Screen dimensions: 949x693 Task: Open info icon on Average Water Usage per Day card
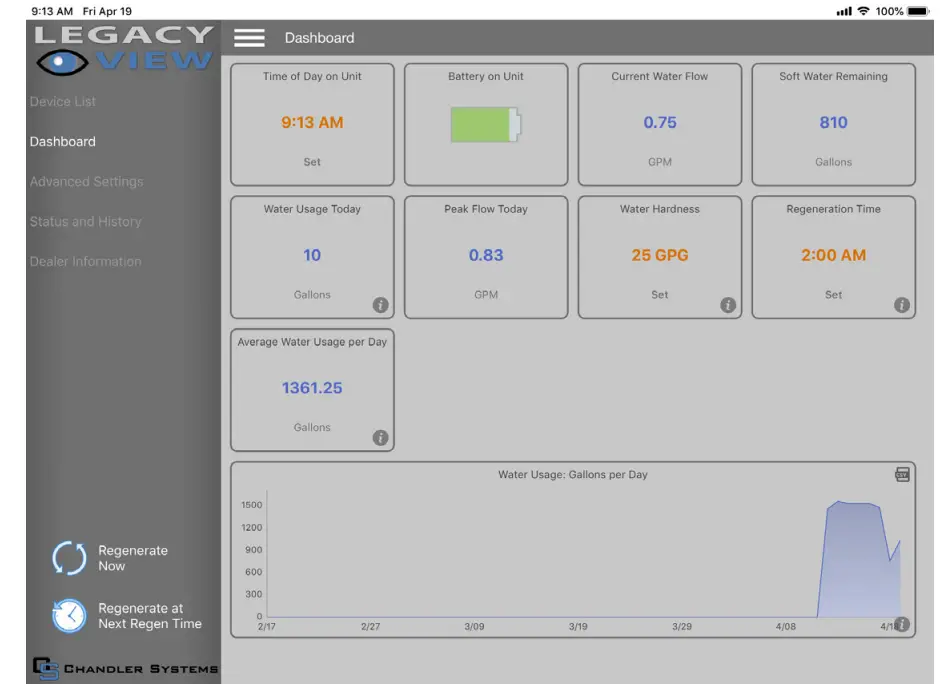380,437
